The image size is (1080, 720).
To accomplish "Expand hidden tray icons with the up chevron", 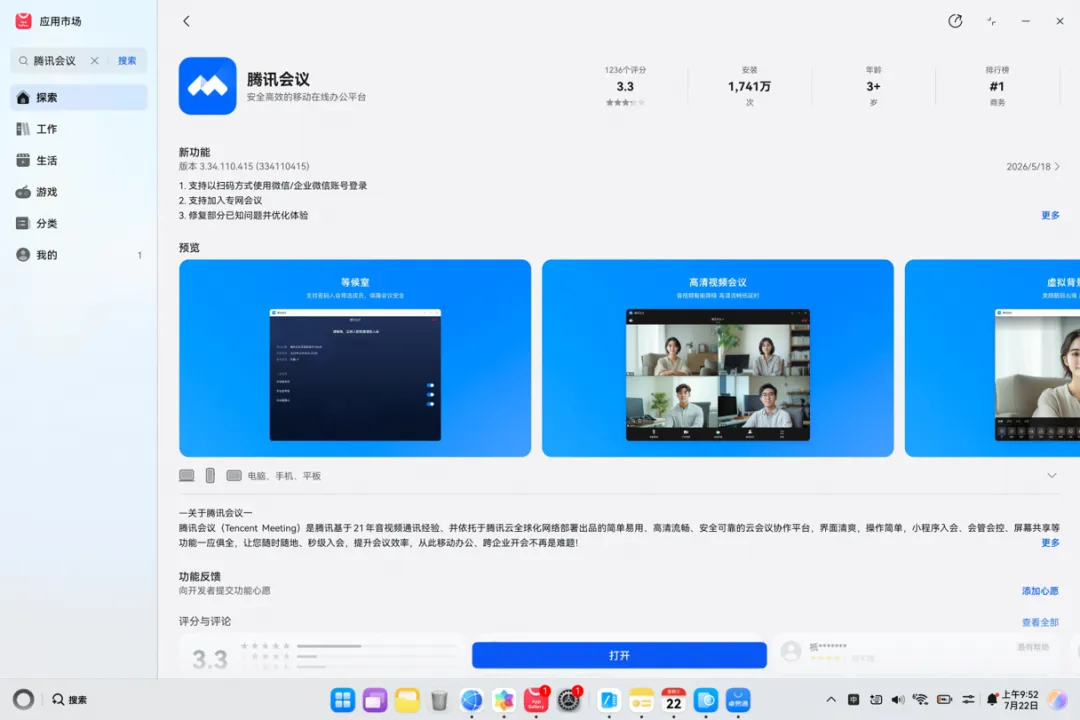I will click(831, 699).
